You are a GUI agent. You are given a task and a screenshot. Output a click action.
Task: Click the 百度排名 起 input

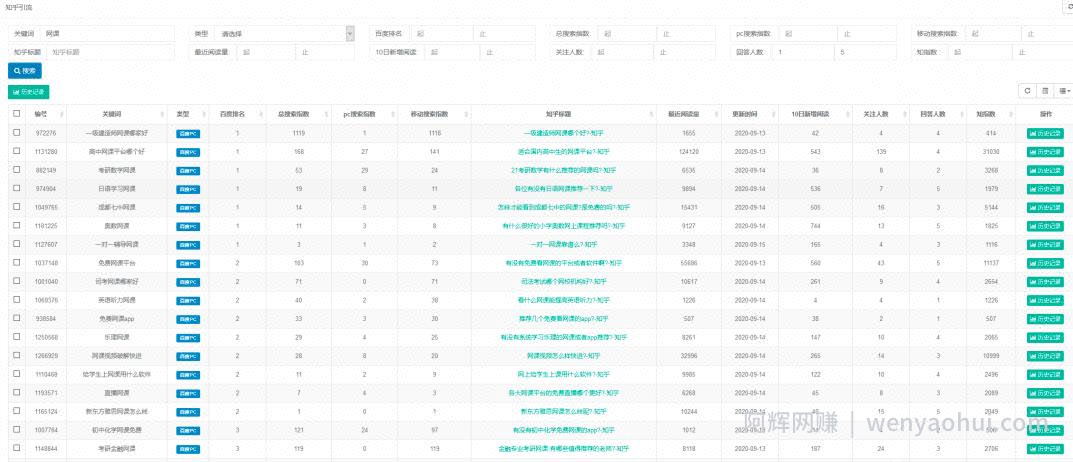click(441, 34)
